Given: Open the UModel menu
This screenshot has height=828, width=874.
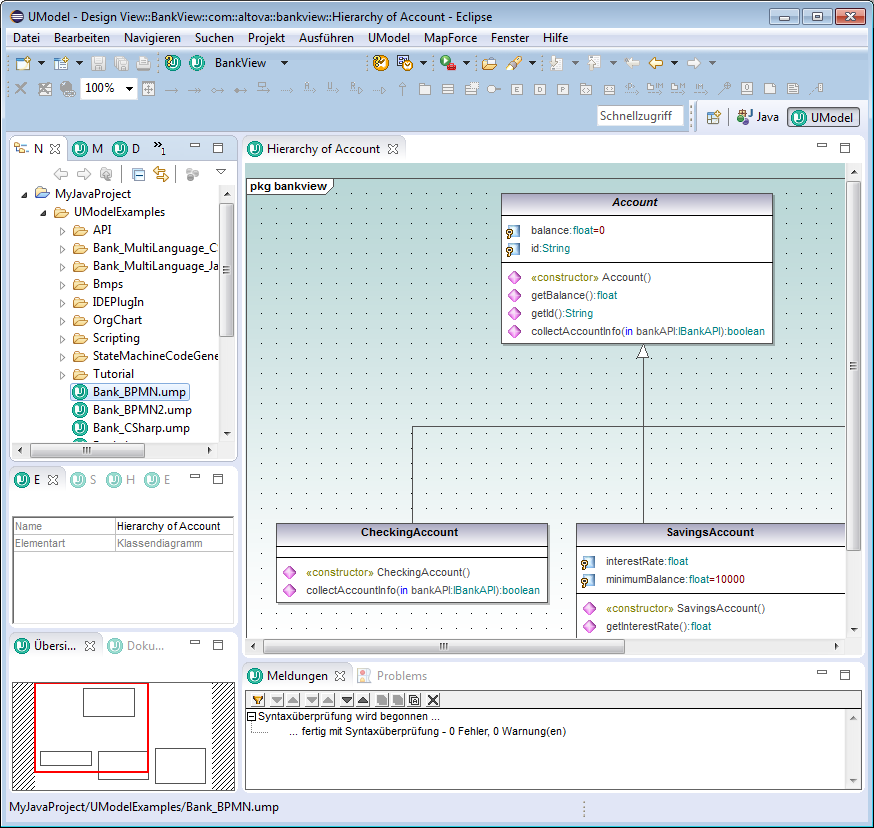Looking at the screenshot, I should [x=388, y=37].
